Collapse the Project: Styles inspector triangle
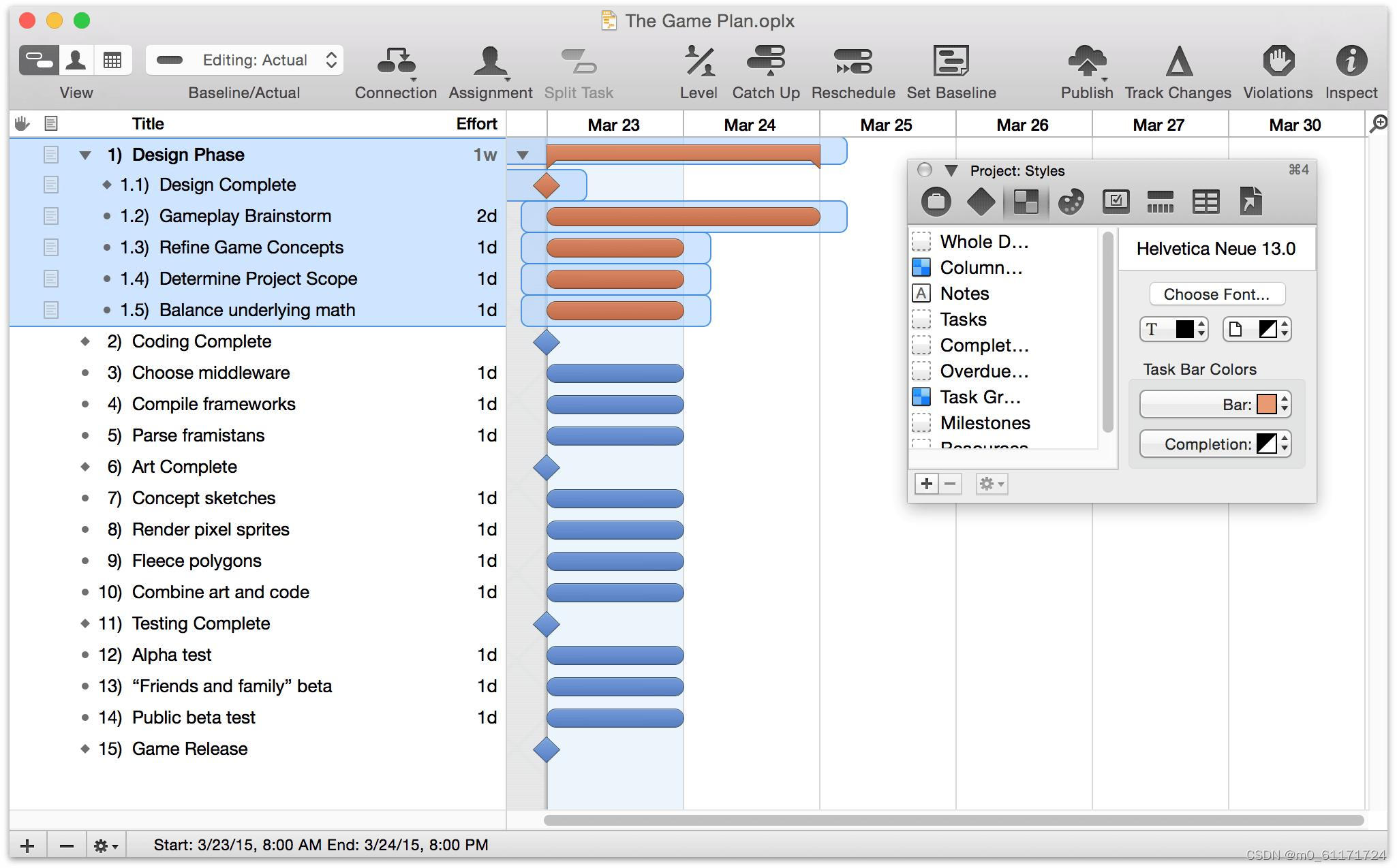 [x=951, y=170]
